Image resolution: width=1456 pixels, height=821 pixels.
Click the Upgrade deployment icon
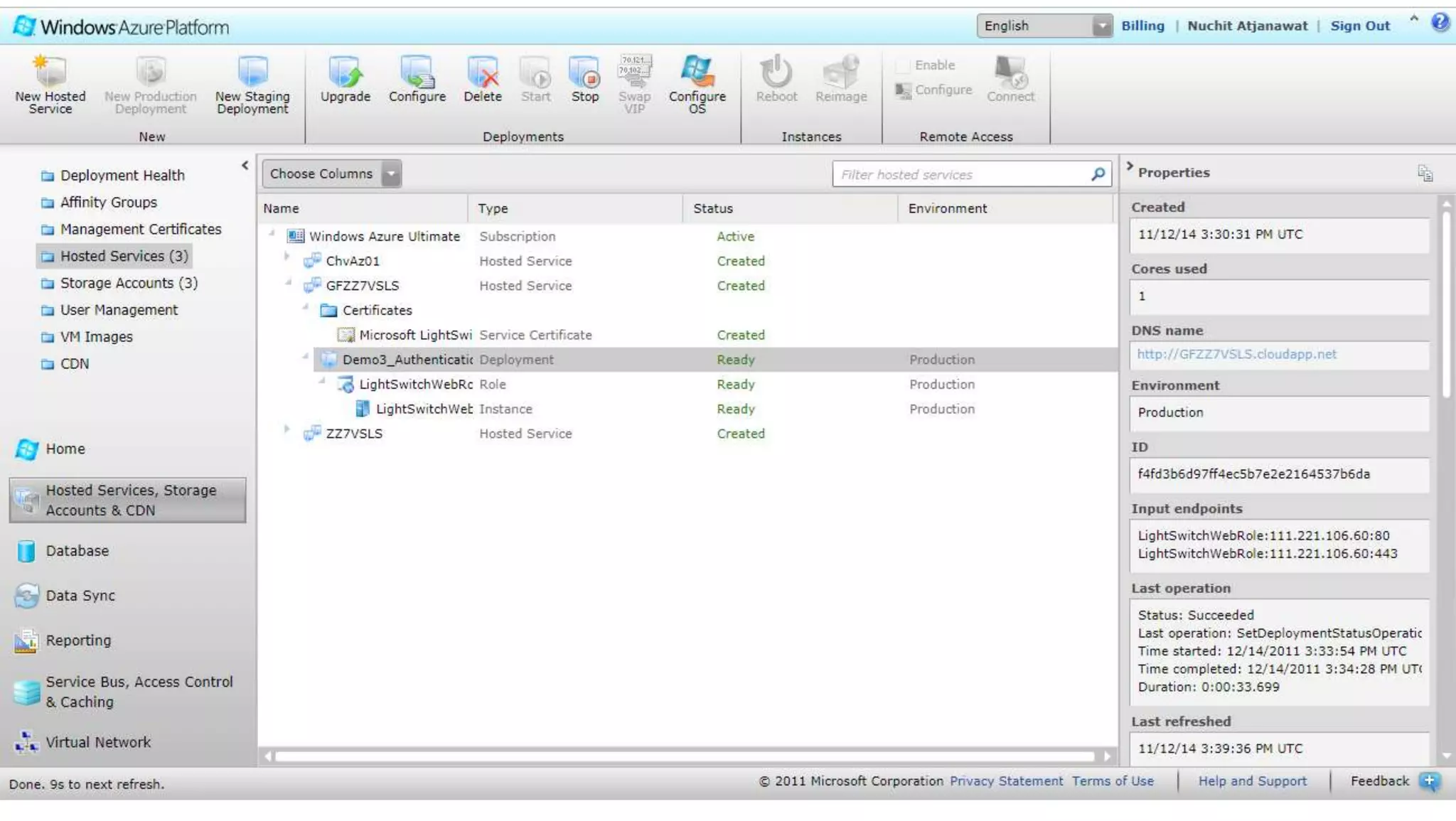pyautogui.click(x=345, y=72)
